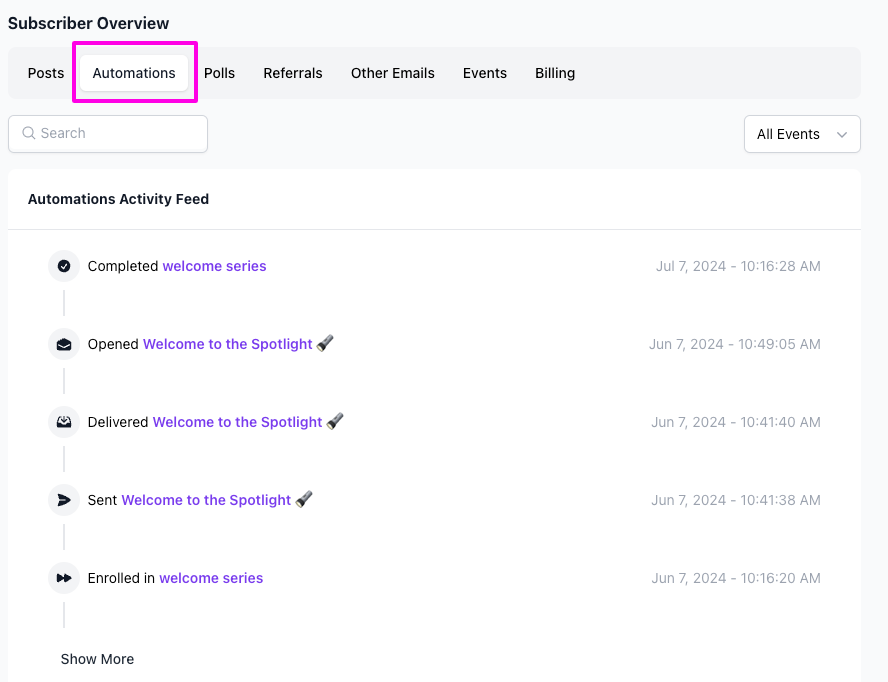Open welcome series link in Completed row

[x=214, y=266]
